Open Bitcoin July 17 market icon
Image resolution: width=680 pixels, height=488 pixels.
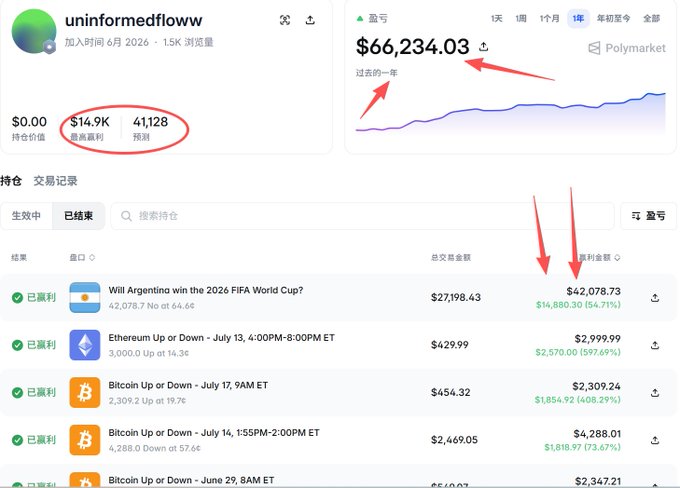point(85,393)
